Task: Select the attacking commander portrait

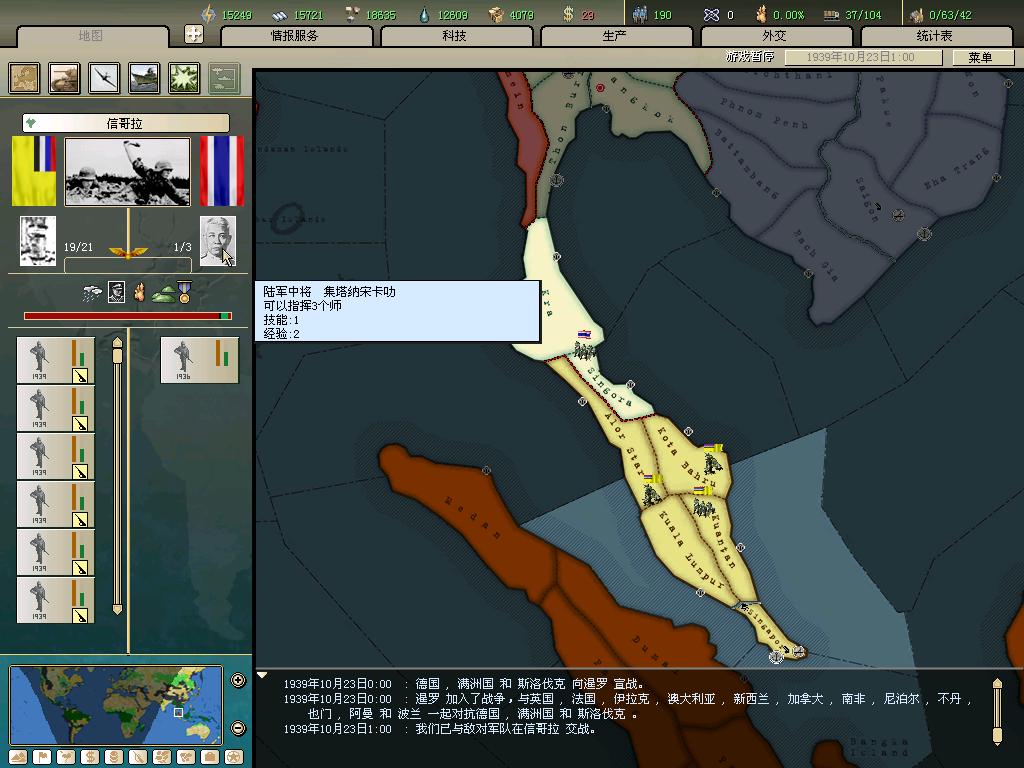Action: pos(38,241)
